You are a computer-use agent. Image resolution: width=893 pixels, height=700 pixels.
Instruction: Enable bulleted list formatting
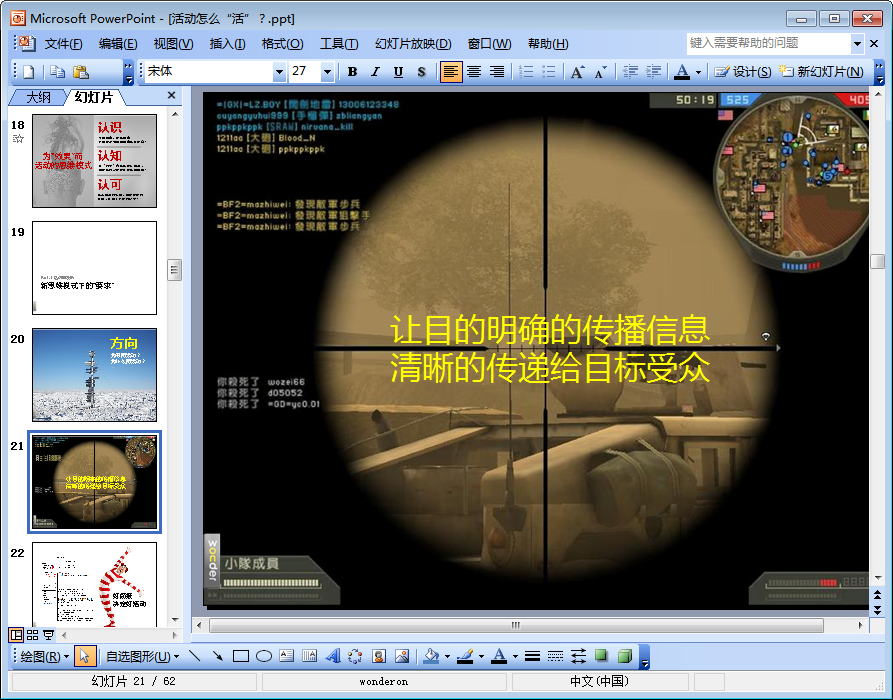[x=548, y=72]
